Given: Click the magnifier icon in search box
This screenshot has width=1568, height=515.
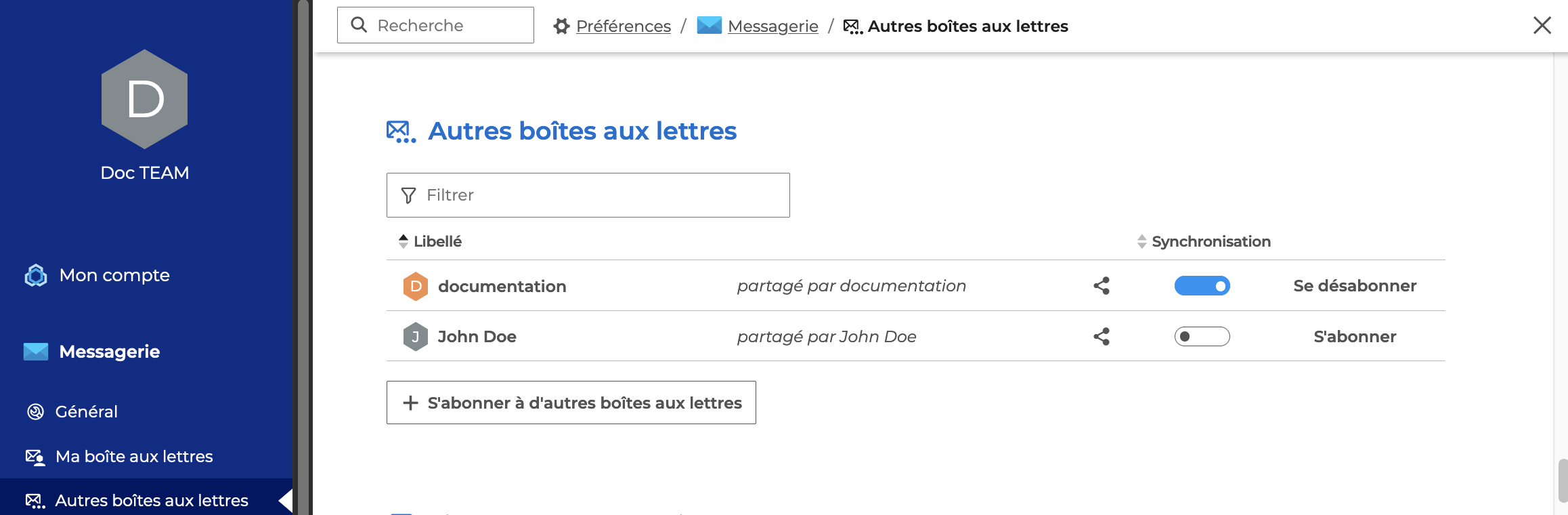Looking at the screenshot, I should [359, 25].
